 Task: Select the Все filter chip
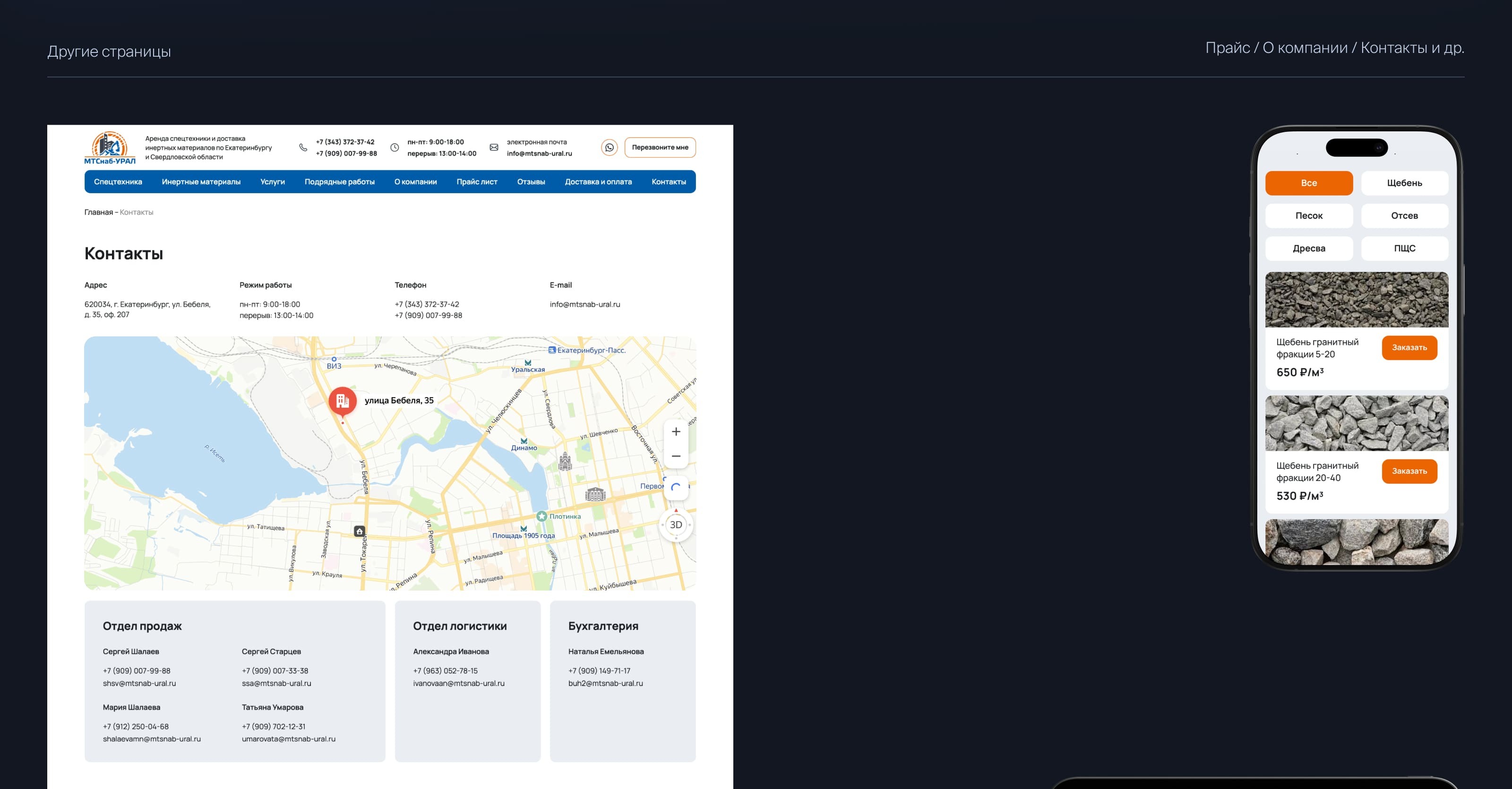tap(1308, 183)
